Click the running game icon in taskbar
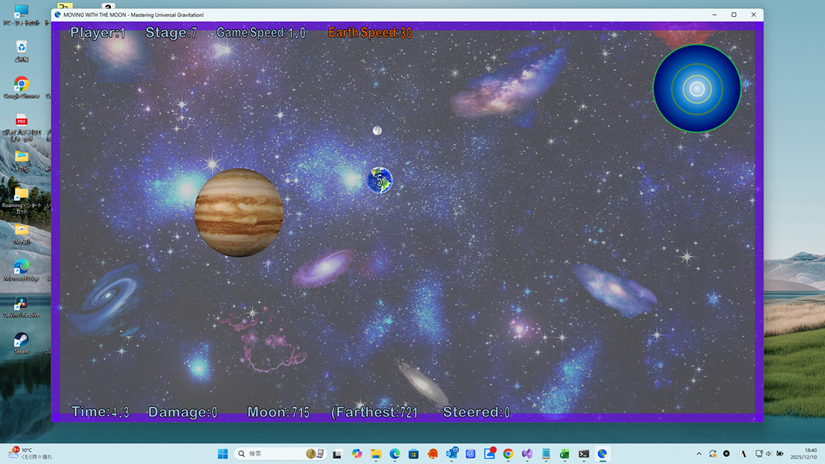The image size is (825, 464). (602, 453)
